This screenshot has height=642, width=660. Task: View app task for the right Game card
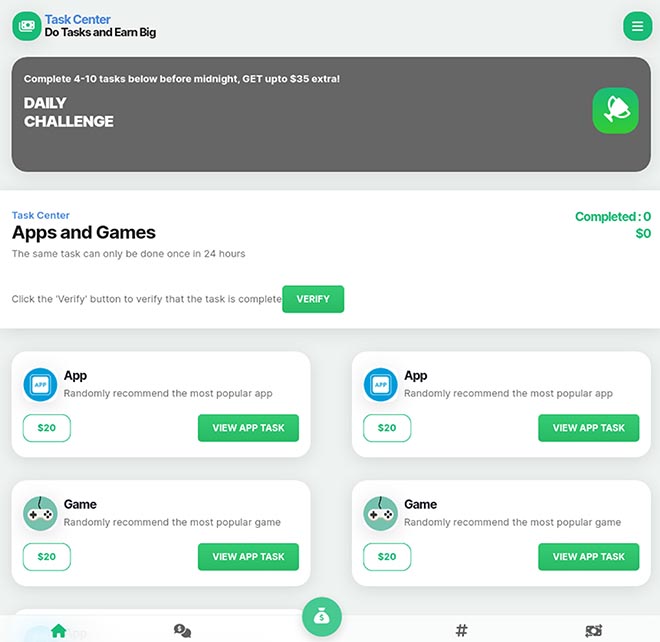[588, 557]
